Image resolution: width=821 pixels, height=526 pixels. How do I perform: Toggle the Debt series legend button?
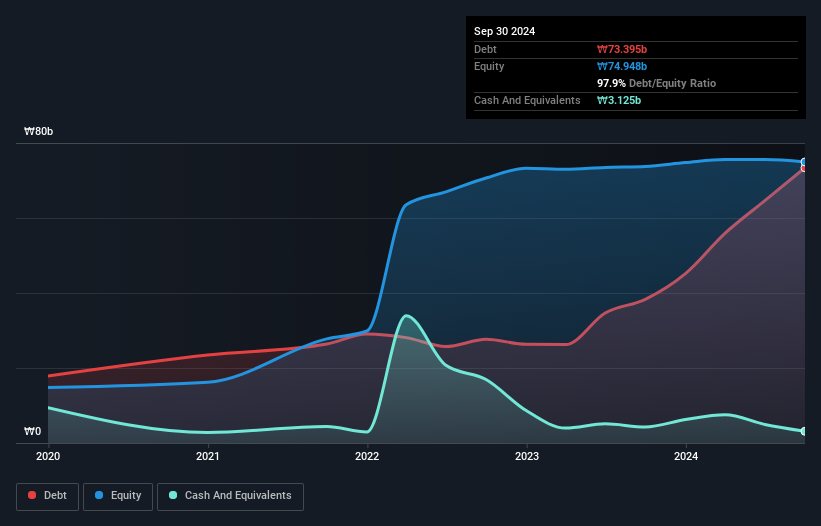click(x=48, y=496)
